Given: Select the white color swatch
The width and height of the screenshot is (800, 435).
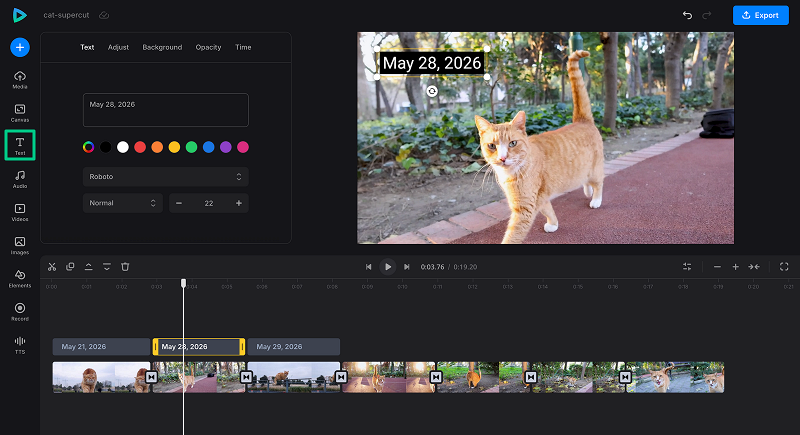Looking at the screenshot, I should click(x=123, y=147).
